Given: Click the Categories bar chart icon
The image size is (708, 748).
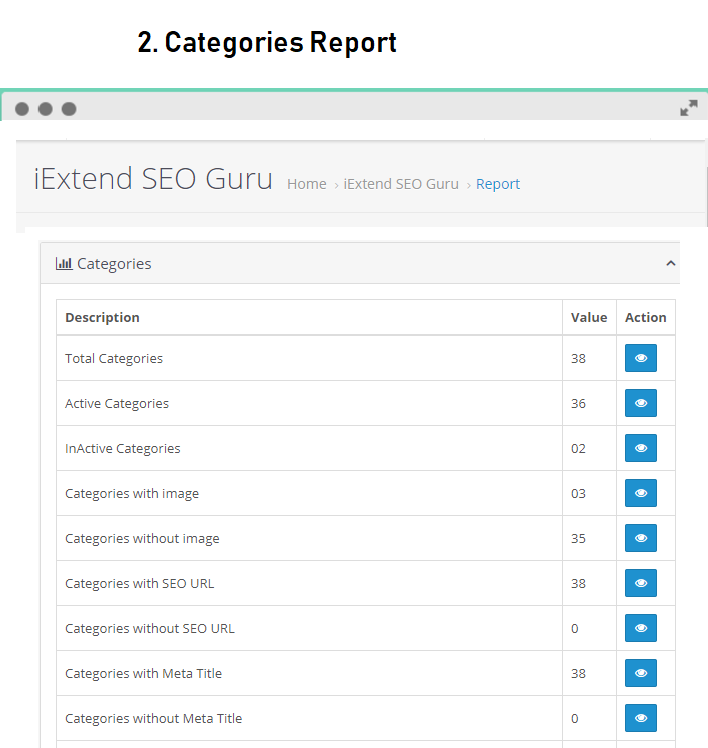Looking at the screenshot, I should [64, 263].
